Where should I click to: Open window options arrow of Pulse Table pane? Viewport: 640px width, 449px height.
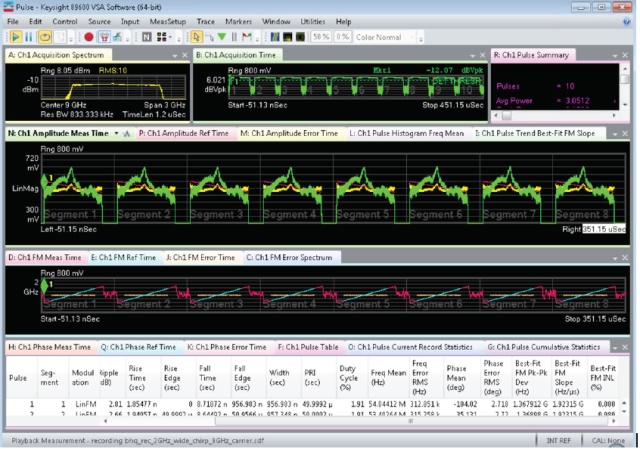[x=615, y=348]
